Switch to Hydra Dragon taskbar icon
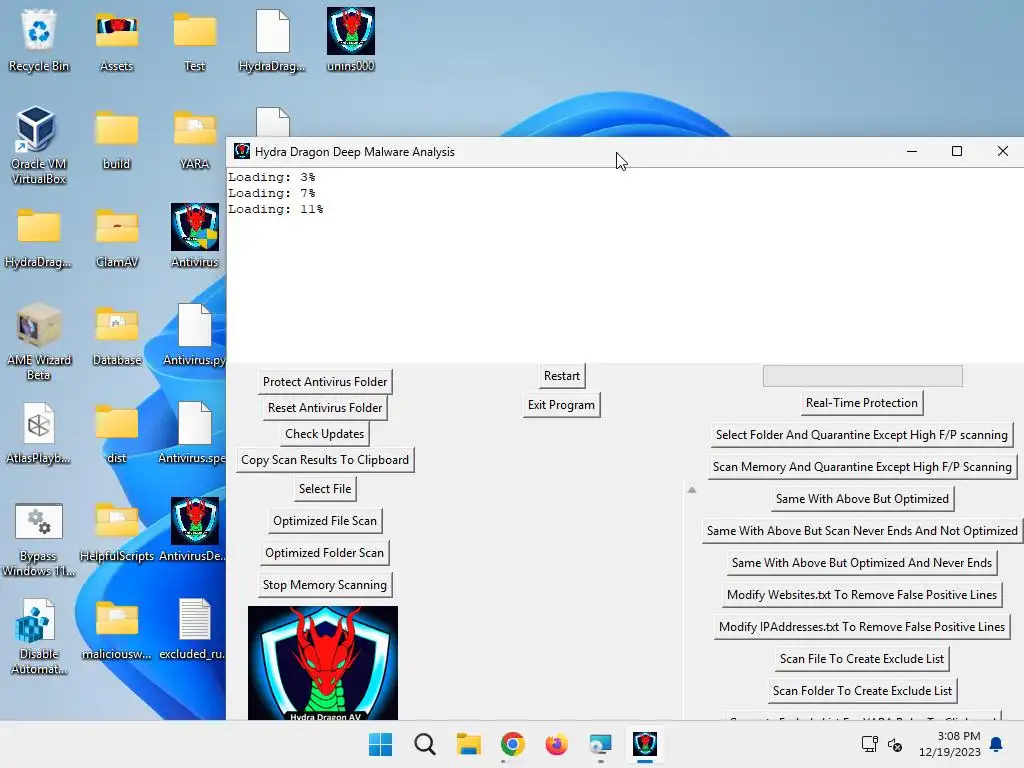This screenshot has height=768, width=1024. (x=645, y=744)
